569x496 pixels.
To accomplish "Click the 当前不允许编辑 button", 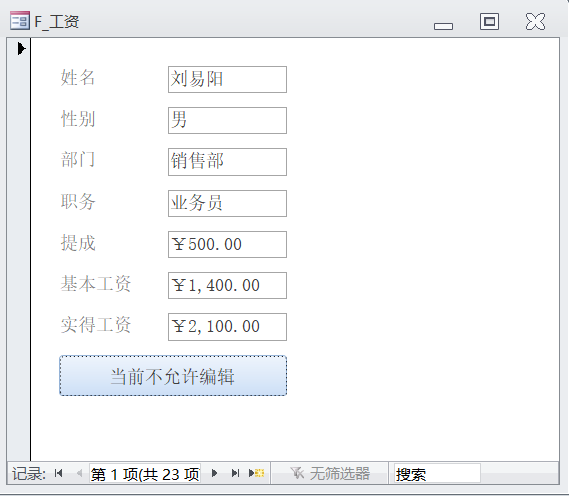I will (x=173, y=376).
